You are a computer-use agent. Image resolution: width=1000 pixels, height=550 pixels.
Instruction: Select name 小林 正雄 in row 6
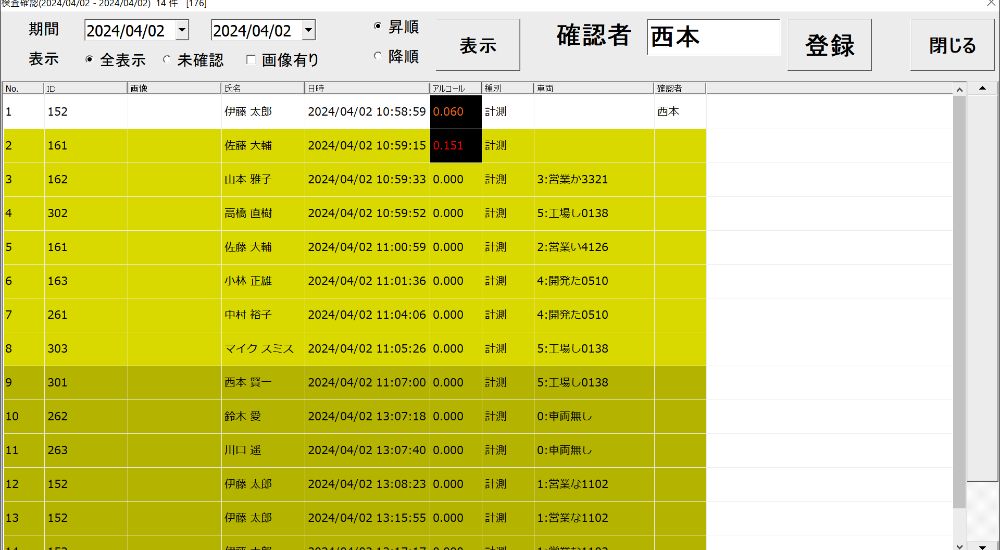tap(248, 281)
